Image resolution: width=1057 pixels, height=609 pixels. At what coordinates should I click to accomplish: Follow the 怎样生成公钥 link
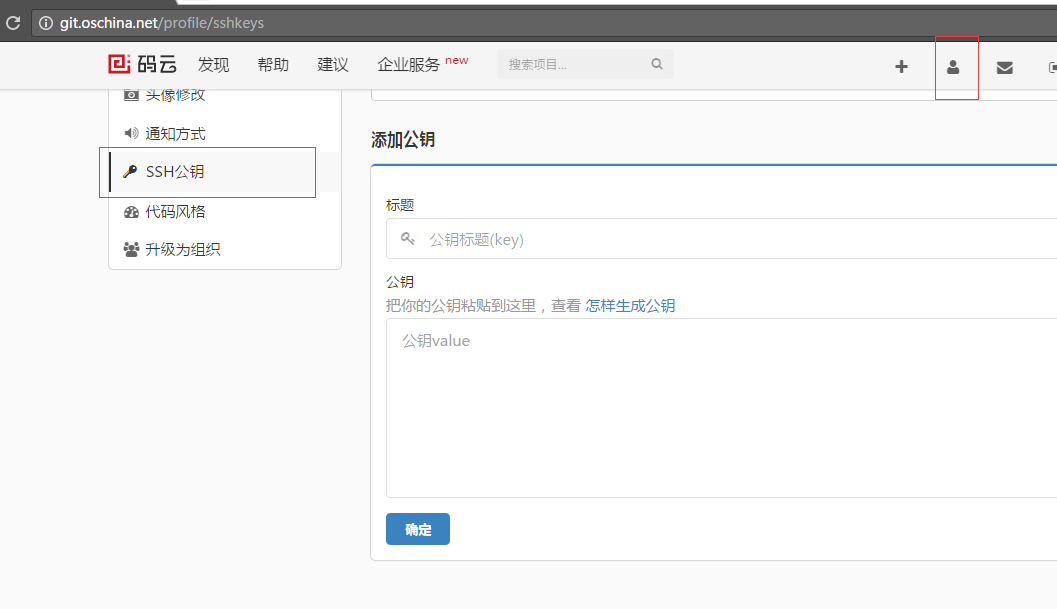630,306
